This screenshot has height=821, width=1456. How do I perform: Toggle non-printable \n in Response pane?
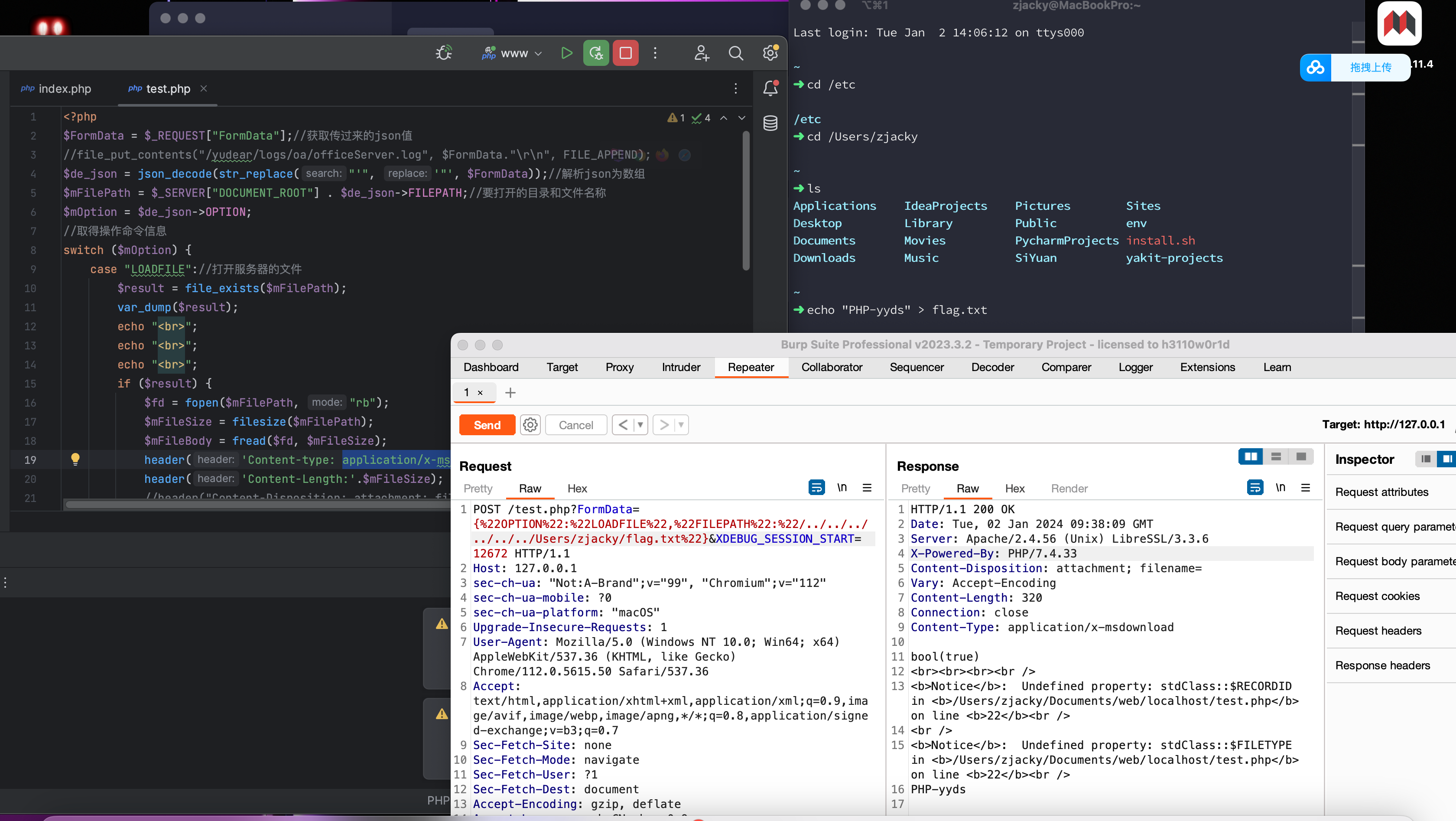pyautogui.click(x=1281, y=487)
